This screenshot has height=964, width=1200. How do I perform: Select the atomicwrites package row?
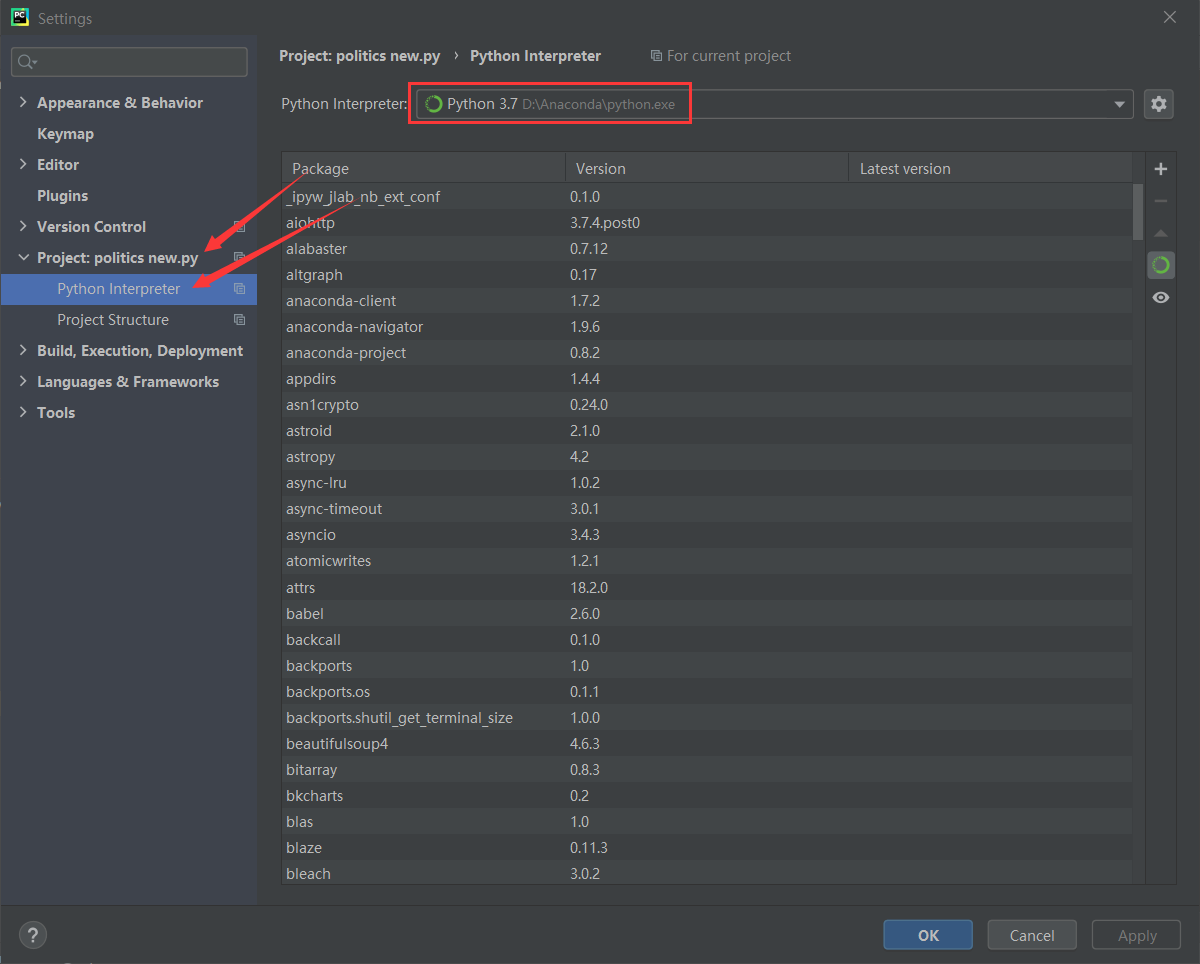coord(707,561)
